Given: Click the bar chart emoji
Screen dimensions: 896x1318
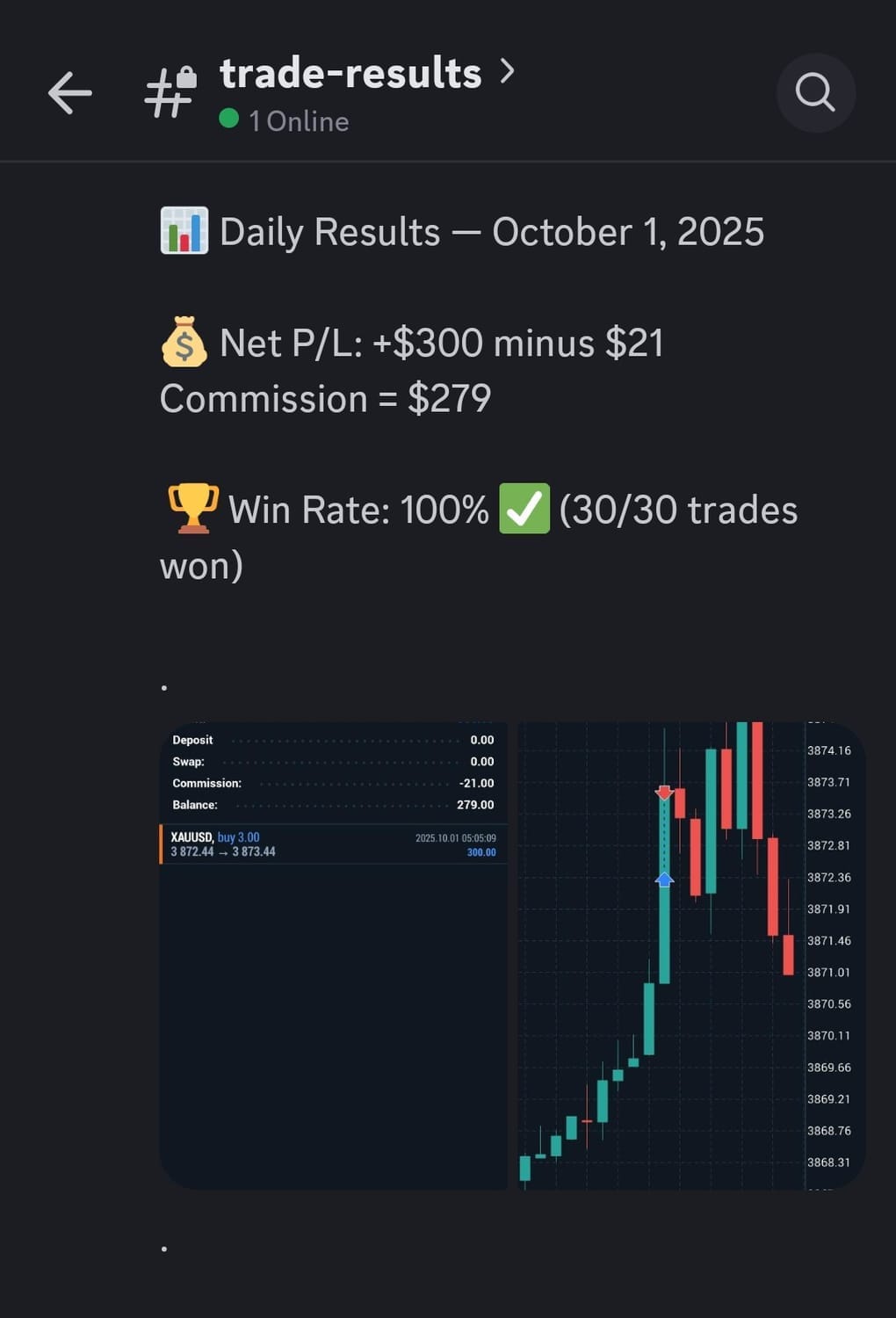Looking at the screenshot, I should point(184,231).
